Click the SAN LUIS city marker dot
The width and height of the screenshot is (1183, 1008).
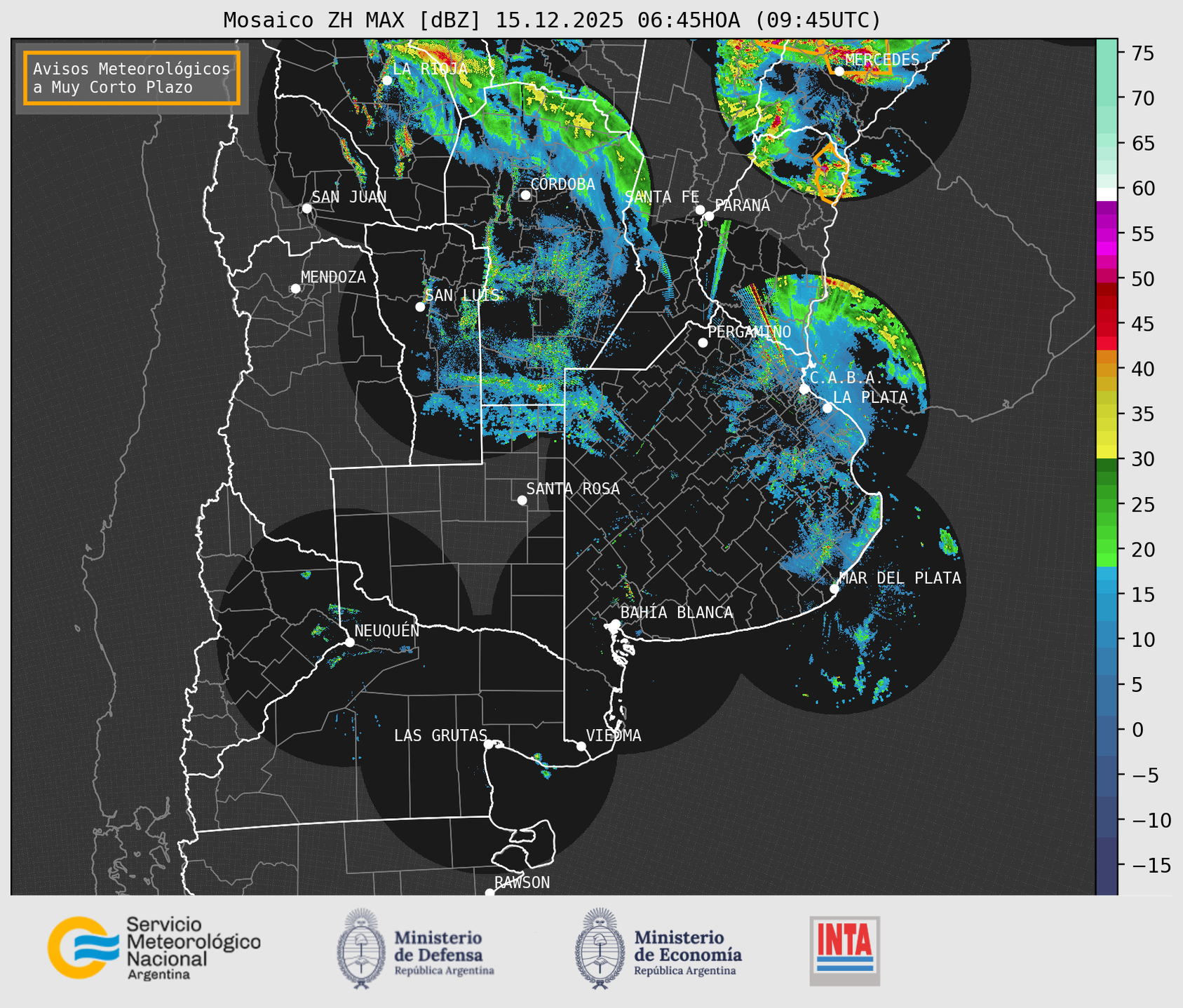tap(420, 306)
